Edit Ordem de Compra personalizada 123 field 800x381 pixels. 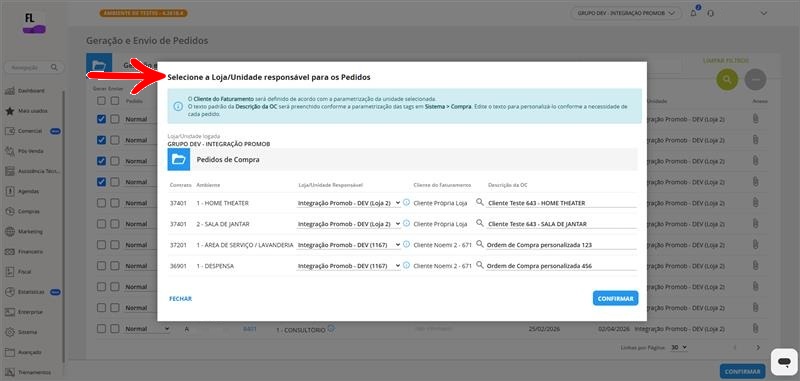coord(561,245)
